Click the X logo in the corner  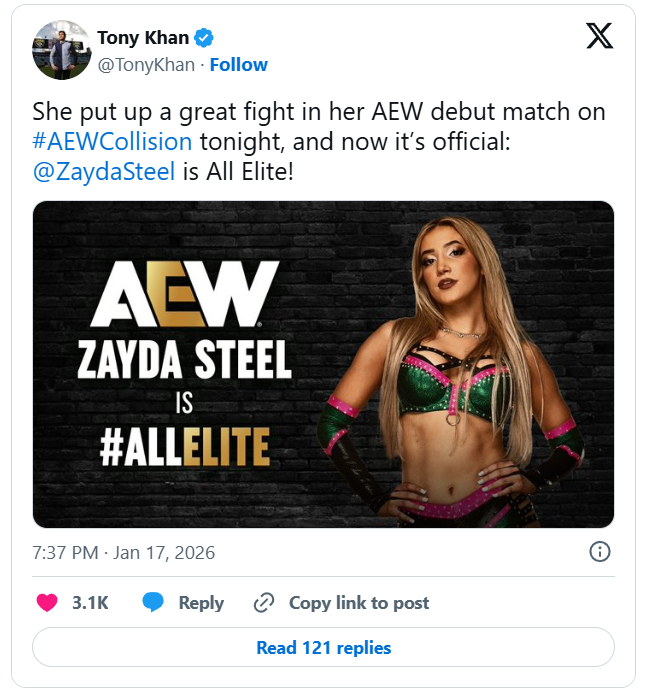599,38
